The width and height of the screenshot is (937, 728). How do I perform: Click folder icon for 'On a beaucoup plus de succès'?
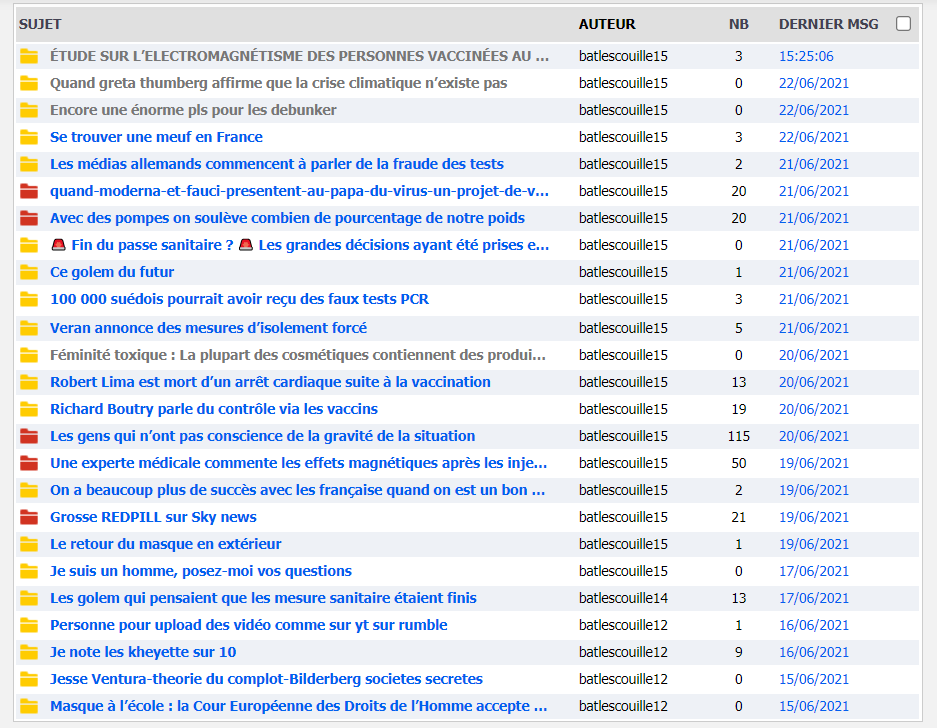click(x=29, y=491)
